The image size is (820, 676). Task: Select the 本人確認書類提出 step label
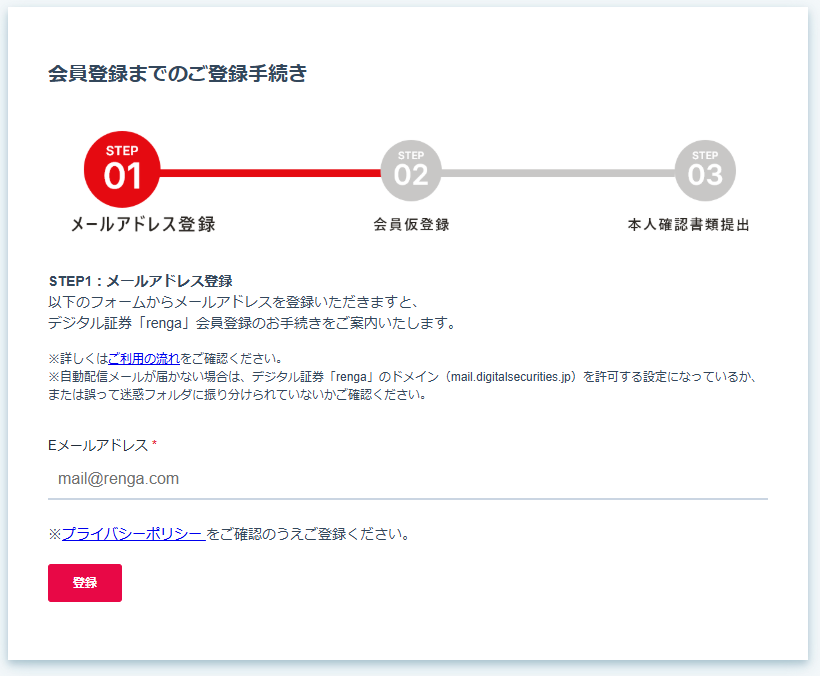688,225
